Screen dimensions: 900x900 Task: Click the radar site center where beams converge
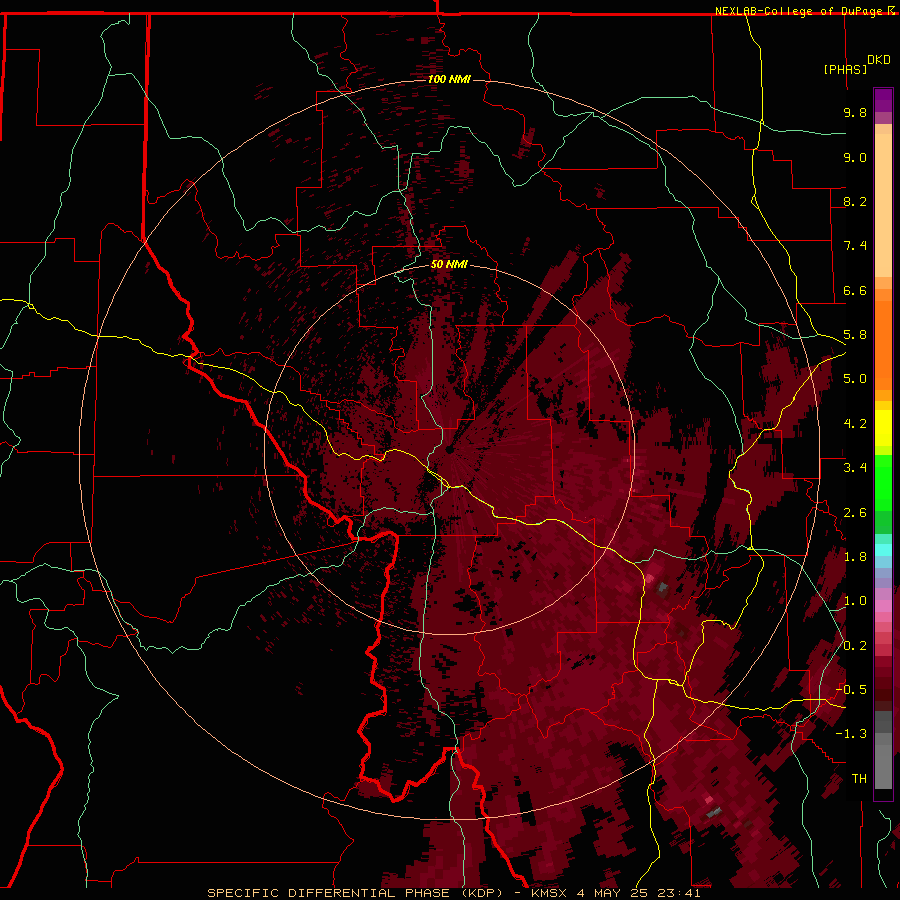(449, 449)
